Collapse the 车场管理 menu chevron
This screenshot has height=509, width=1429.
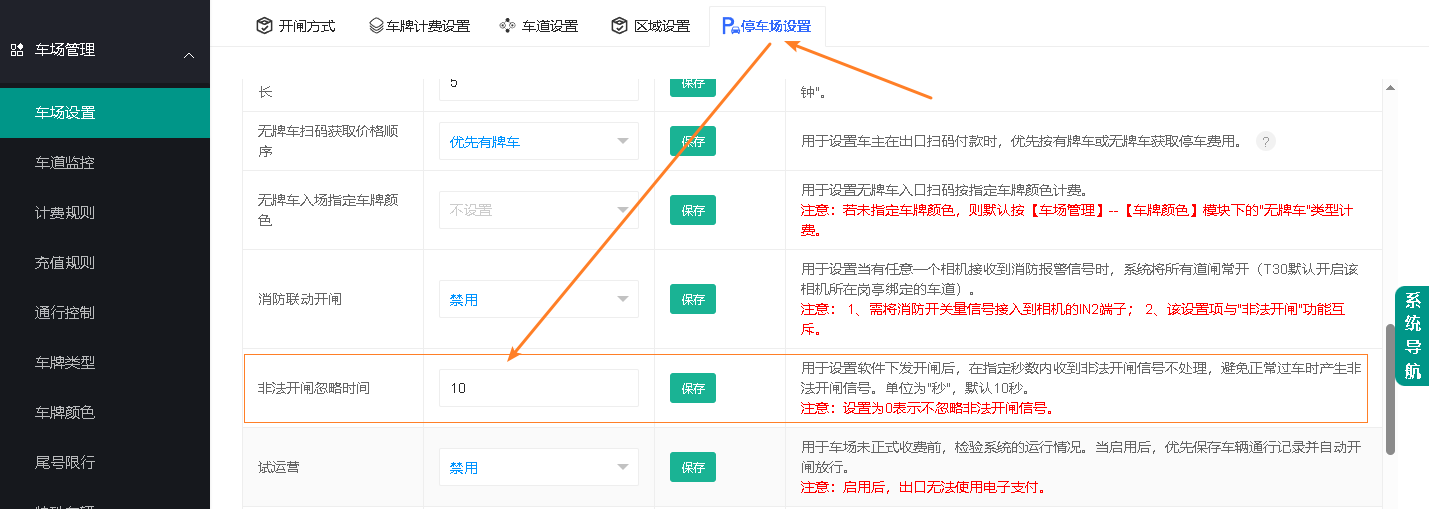point(189,54)
